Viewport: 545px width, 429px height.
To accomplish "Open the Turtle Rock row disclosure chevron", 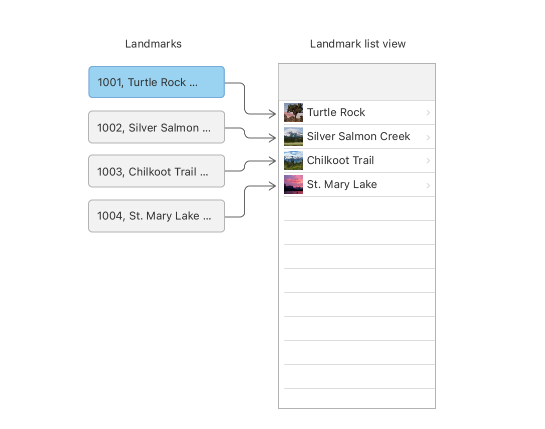I will 428,113.
